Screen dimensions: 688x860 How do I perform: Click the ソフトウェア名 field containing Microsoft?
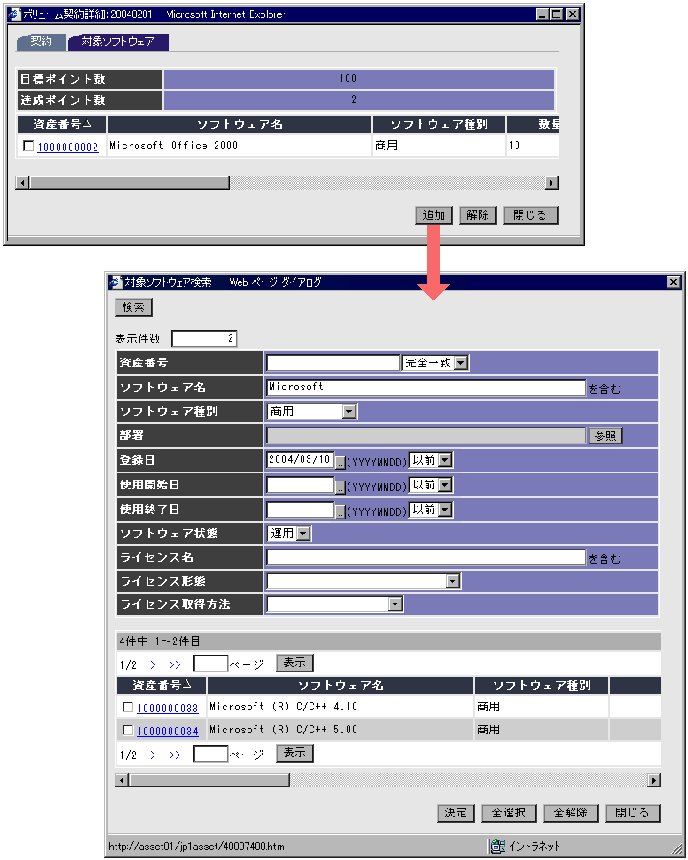[426, 387]
